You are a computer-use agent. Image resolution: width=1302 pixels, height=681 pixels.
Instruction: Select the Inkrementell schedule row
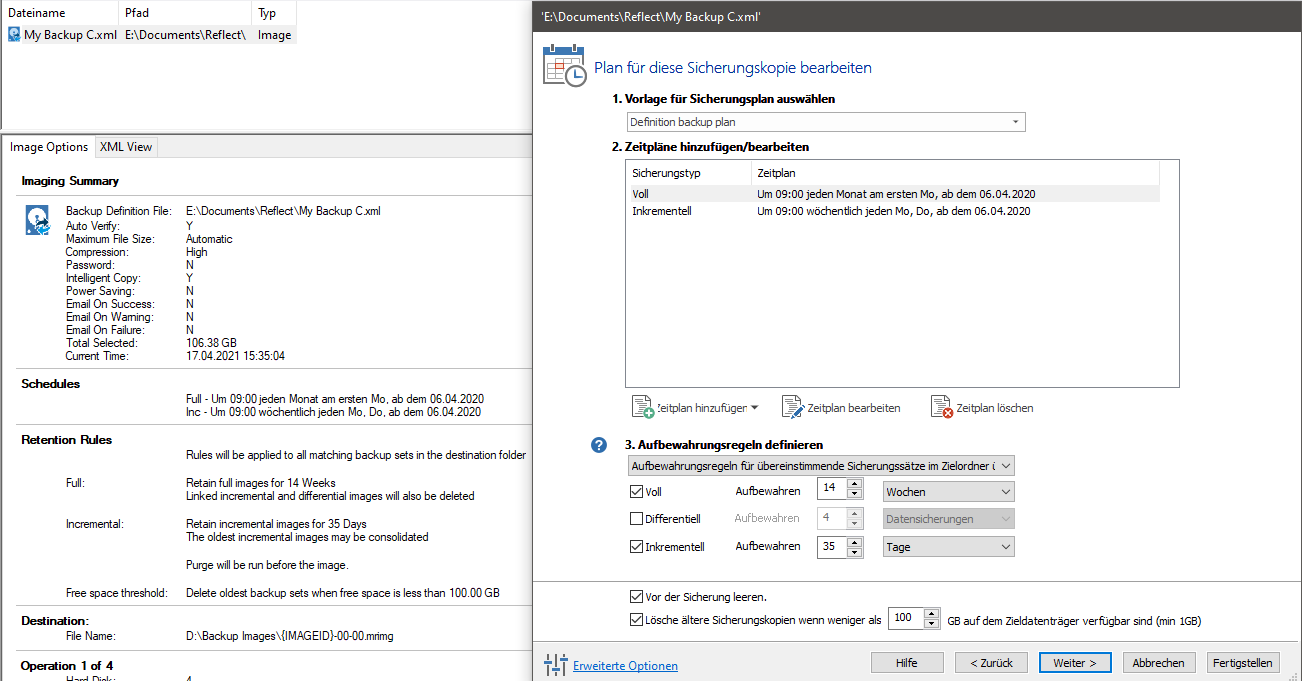click(x=893, y=211)
